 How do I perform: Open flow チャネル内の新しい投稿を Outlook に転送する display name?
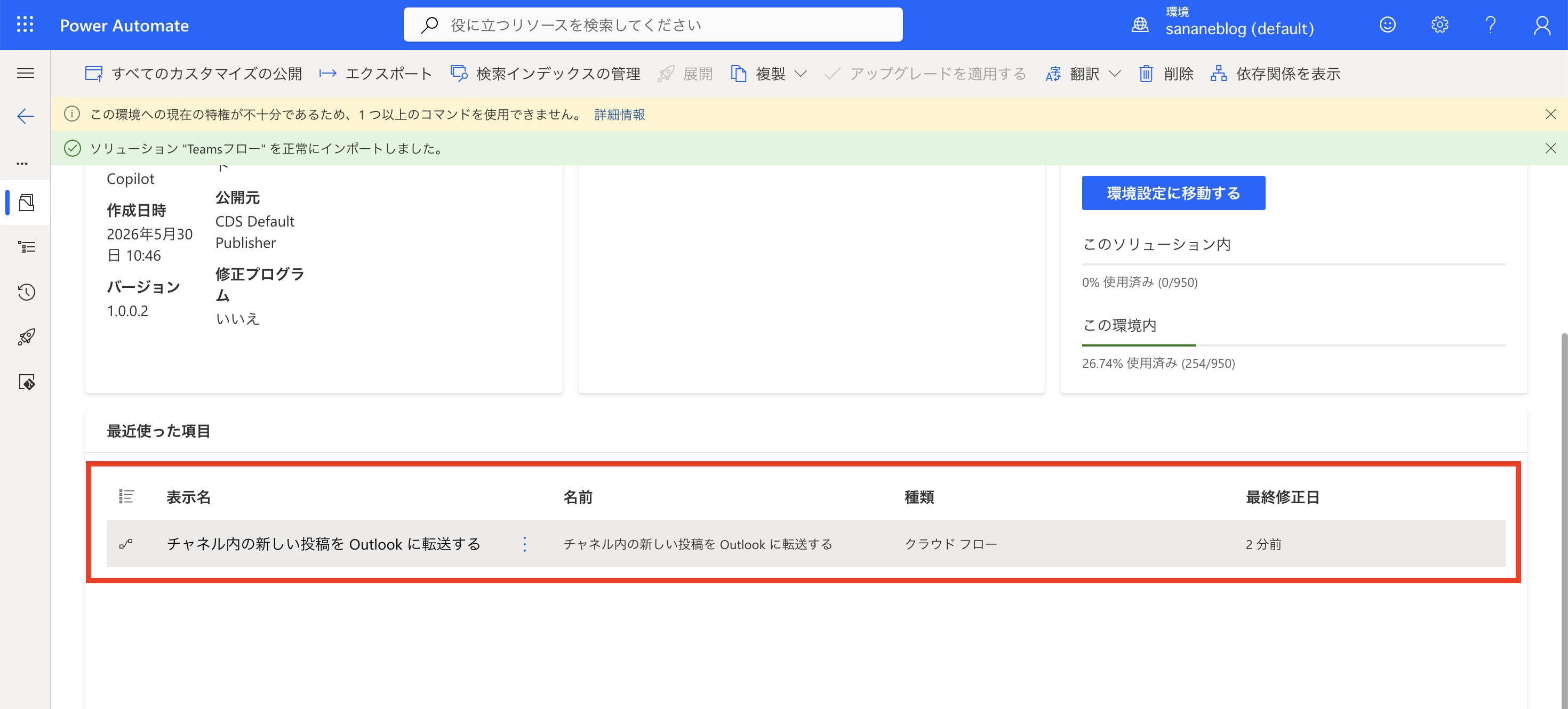pos(323,544)
